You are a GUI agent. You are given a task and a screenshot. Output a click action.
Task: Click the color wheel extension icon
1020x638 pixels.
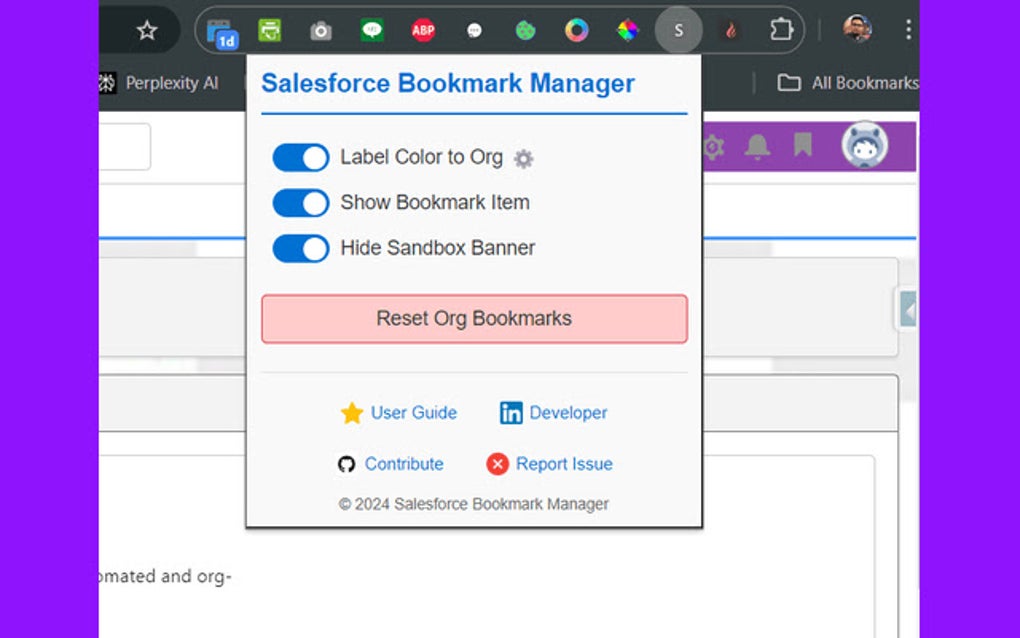pyautogui.click(x=576, y=30)
